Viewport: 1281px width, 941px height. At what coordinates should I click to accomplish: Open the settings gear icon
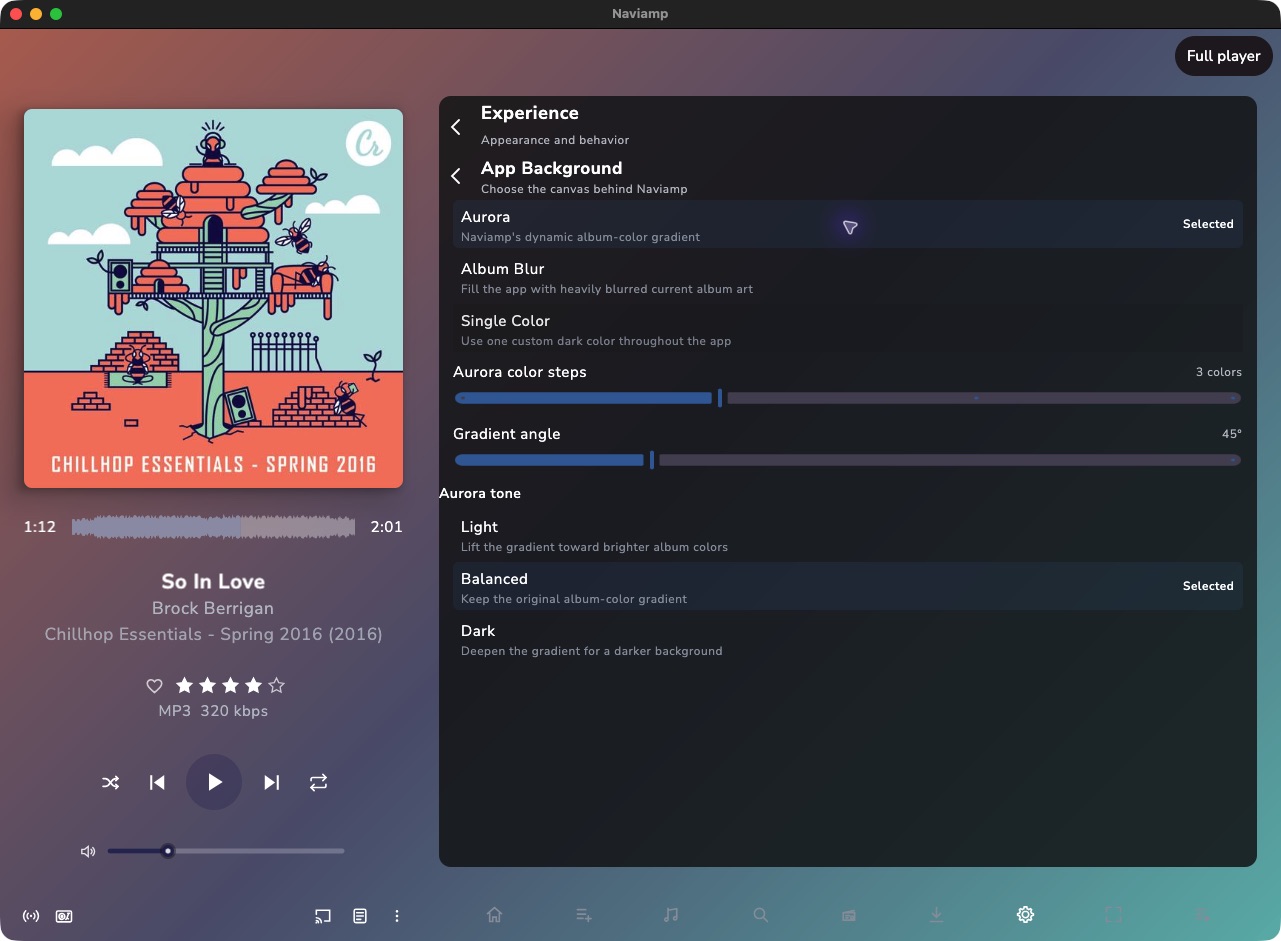tap(1025, 915)
